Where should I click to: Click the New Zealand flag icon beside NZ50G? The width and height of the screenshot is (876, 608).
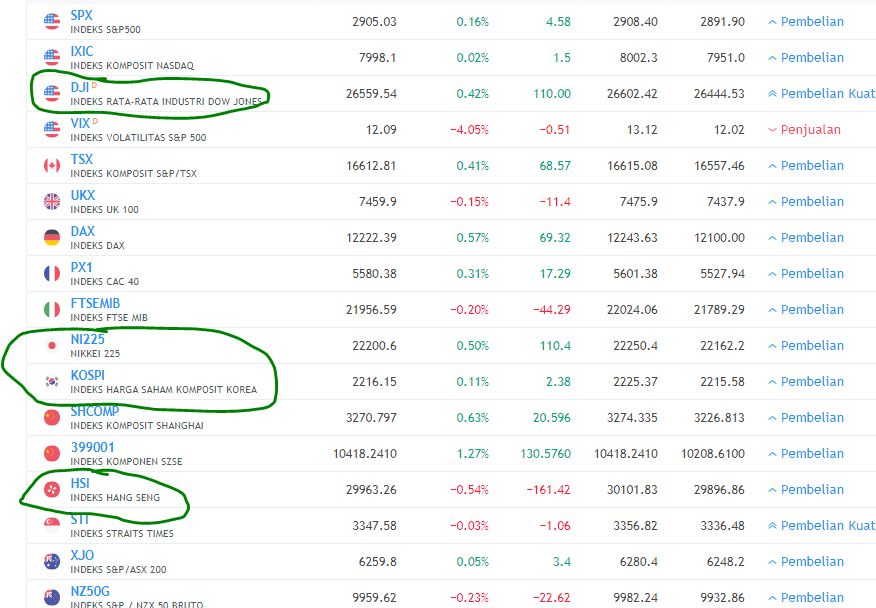coord(51,597)
